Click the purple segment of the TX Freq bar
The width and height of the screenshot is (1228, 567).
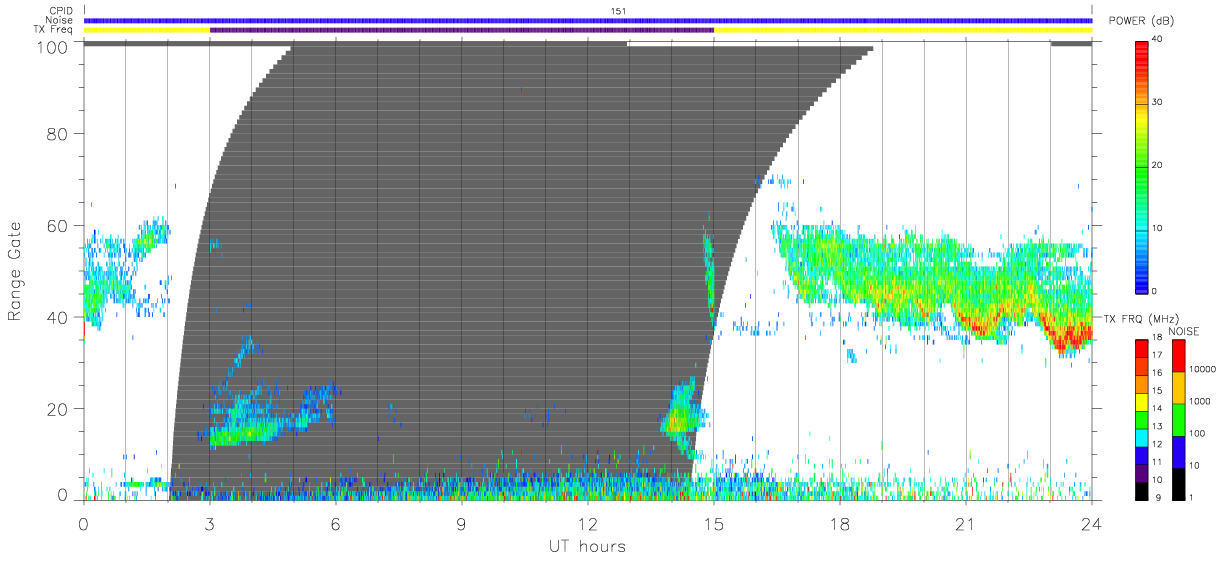click(x=462, y=30)
